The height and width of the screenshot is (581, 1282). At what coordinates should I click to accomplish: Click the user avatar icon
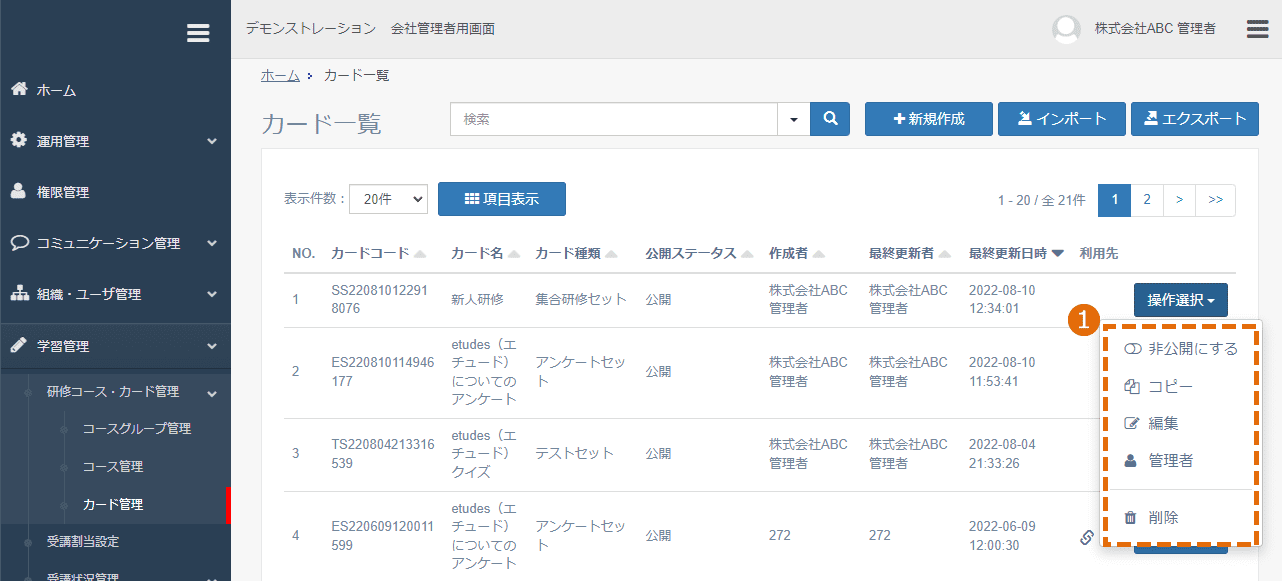[1067, 29]
